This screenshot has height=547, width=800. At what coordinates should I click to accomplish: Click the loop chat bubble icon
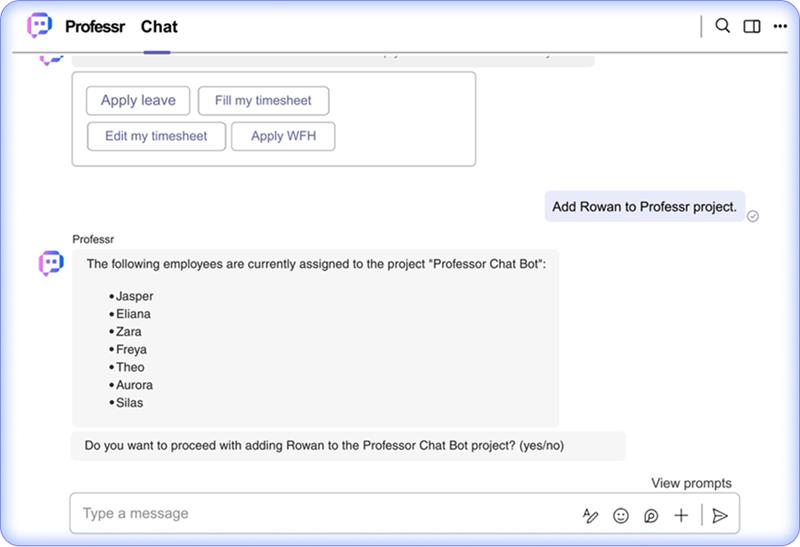[x=651, y=515]
